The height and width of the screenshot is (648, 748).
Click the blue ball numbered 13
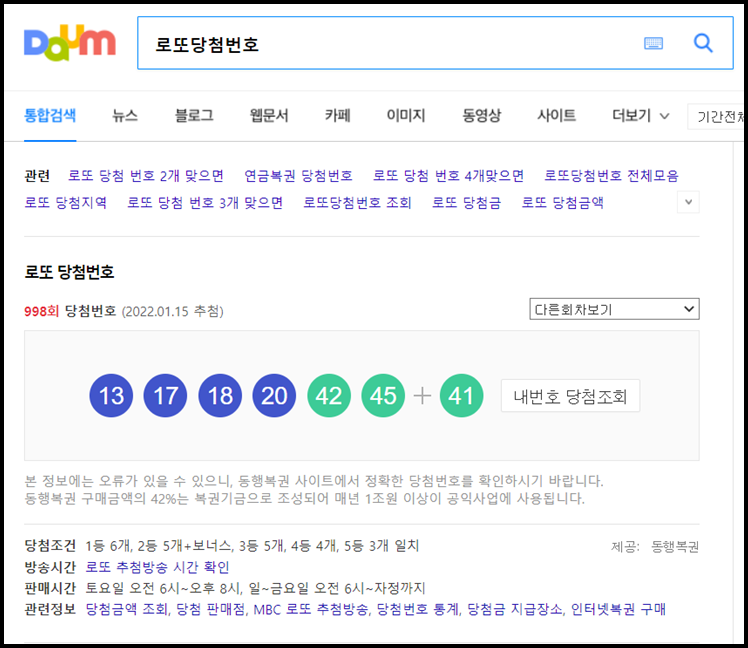coord(111,396)
